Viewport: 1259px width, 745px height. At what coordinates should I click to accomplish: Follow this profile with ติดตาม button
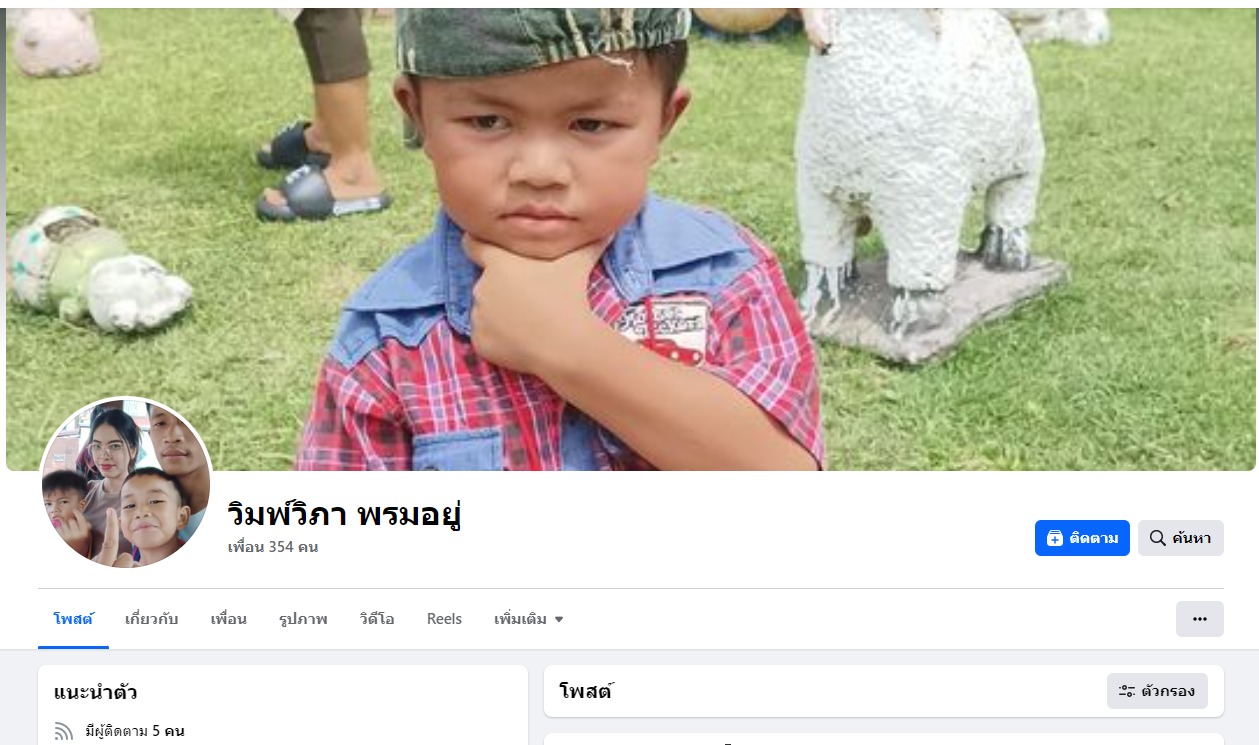point(1082,538)
